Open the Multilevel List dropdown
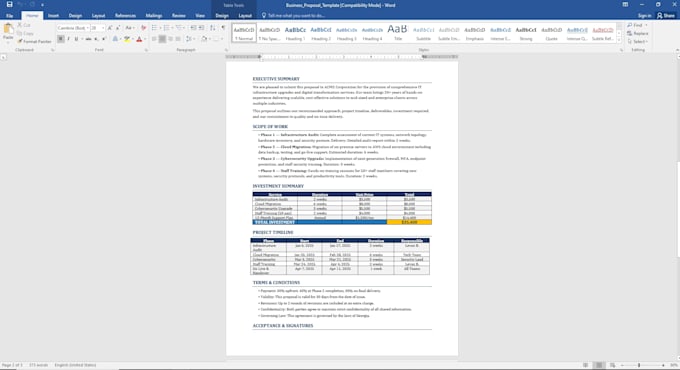 pyautogui.click(x=184, y=28)
